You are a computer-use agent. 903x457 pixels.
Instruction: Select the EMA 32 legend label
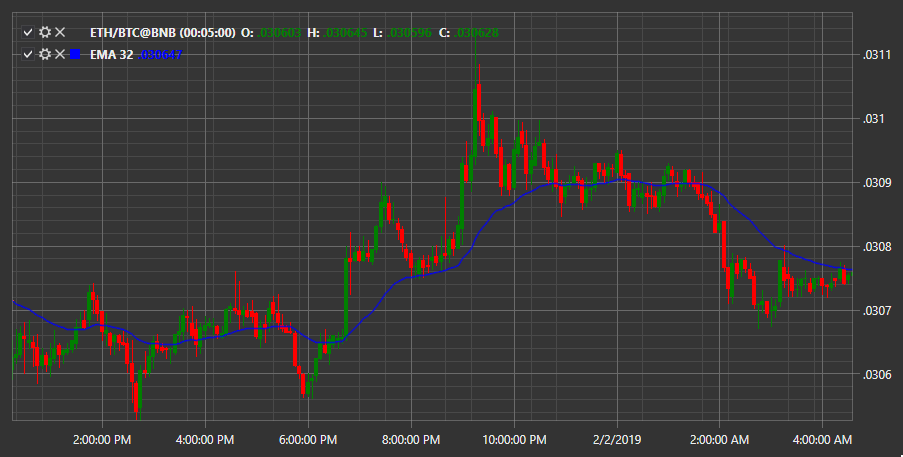tap(111, 55)
